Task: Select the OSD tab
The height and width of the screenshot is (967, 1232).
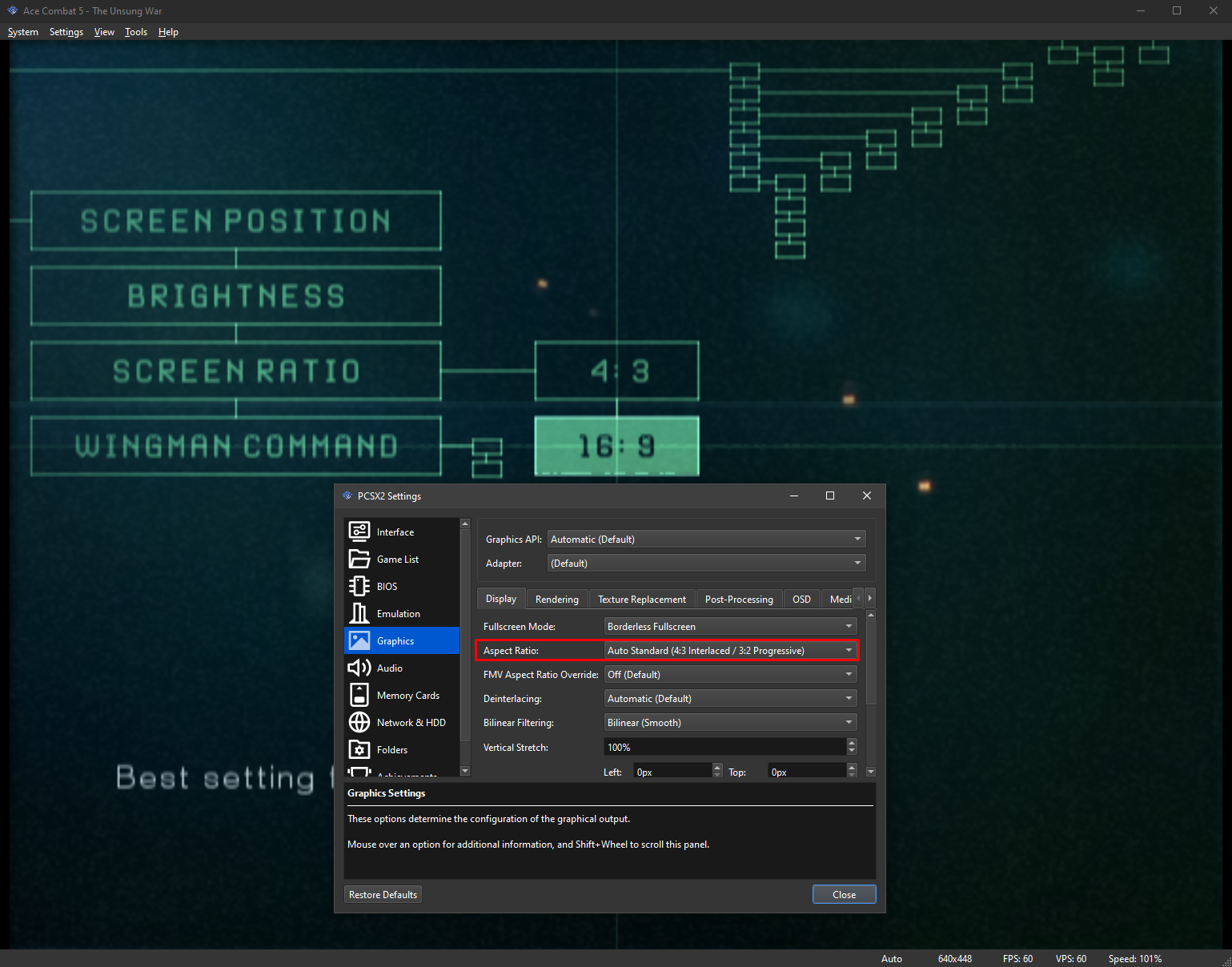Action: [801, 600]
